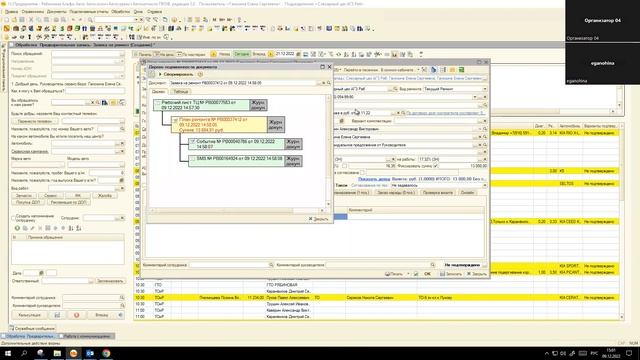The width and height of the screenshot is (640, 360).
Task: Switch to the Таблица tab
Action: pyautogui.click(x=180, y=91)
